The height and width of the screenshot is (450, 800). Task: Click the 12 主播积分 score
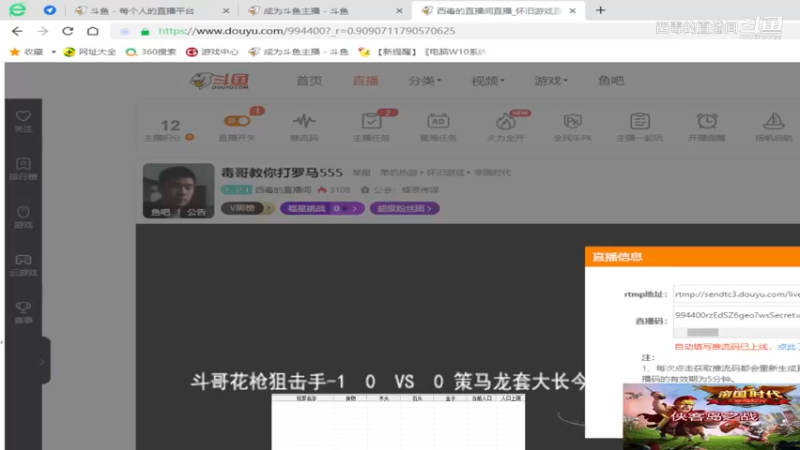tap(170, 130)
